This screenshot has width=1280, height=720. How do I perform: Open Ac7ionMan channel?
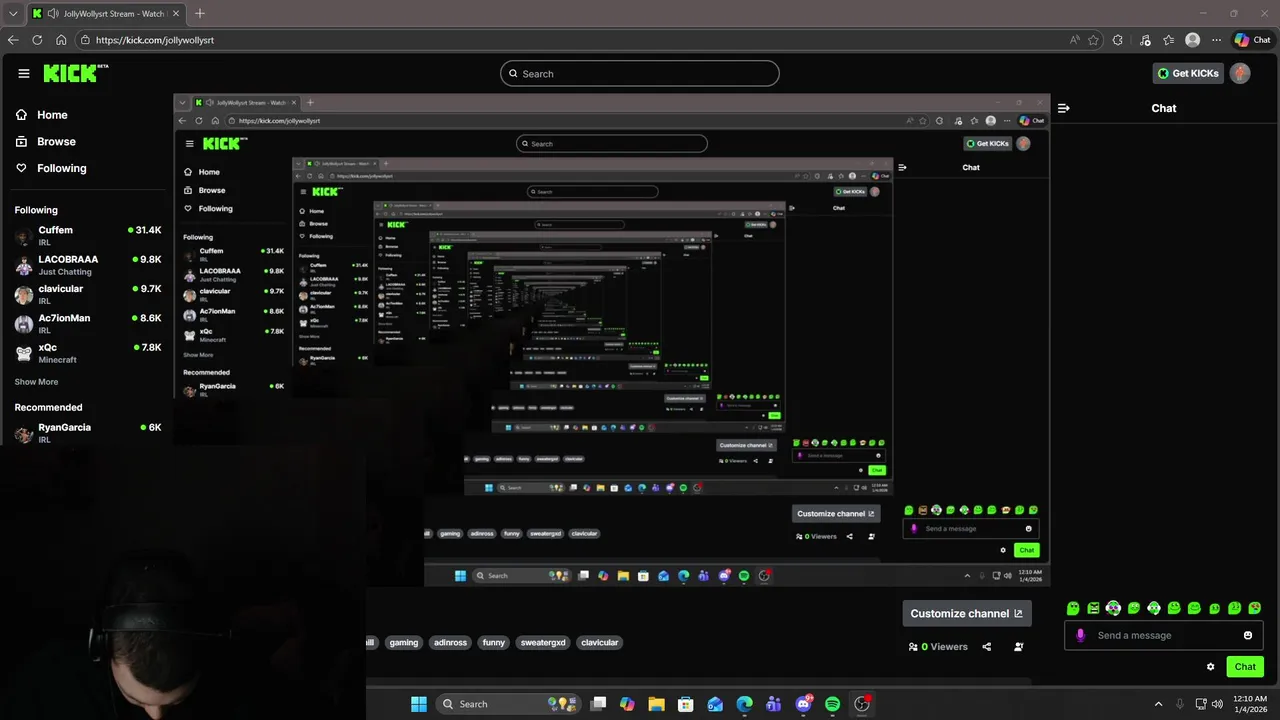[88, 324]
